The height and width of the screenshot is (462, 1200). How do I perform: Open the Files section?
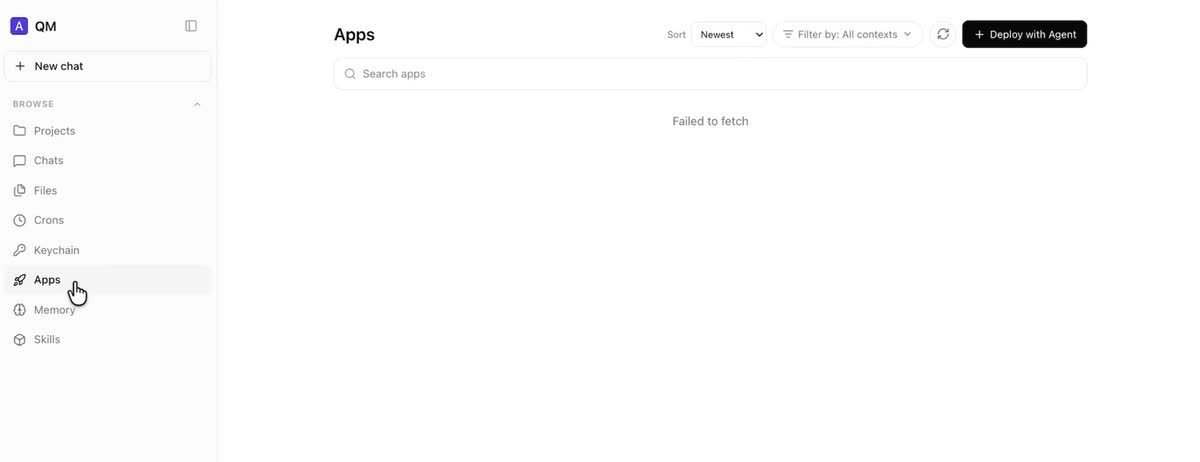click(x=108, y=190)
